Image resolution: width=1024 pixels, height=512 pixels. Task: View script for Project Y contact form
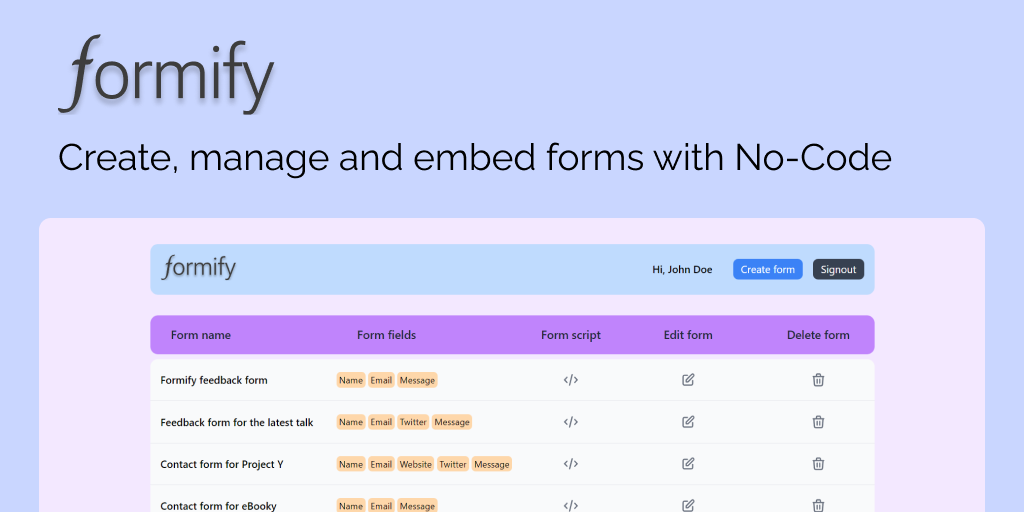tap(571, 464)
